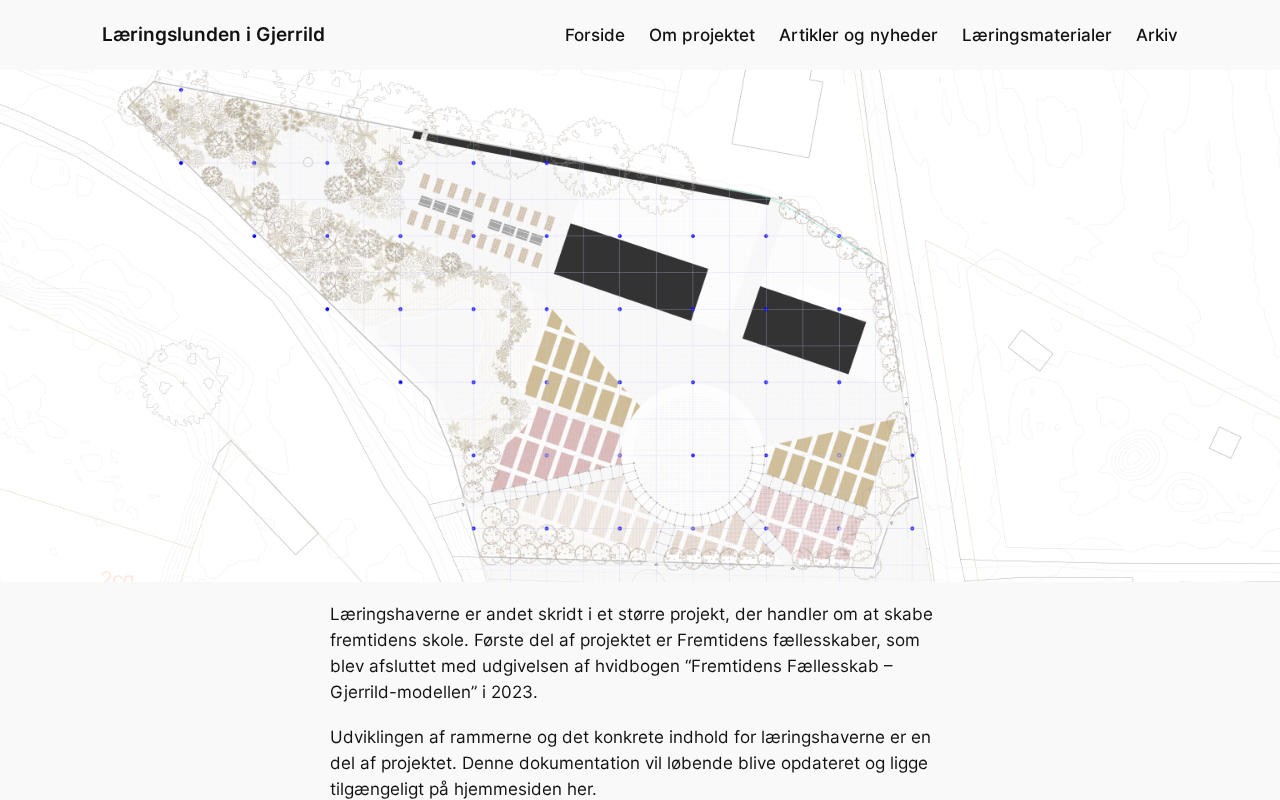Open the Læringslunden i Gjerrild site title
Image resolution: width=1280 pixels, height=800 pixels.
pos(213,35)
